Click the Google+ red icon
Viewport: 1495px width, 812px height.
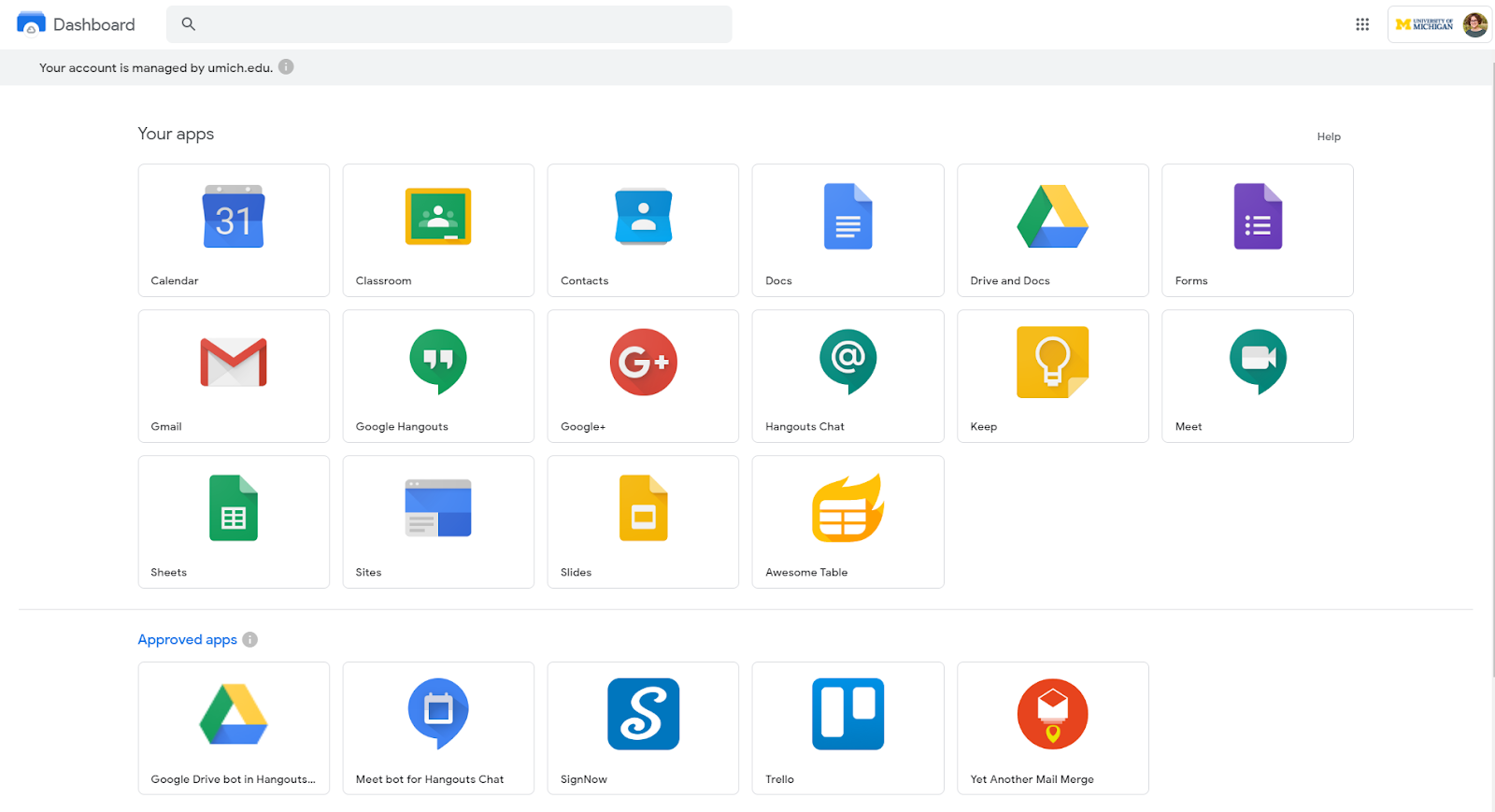click(x=643, y=362)
